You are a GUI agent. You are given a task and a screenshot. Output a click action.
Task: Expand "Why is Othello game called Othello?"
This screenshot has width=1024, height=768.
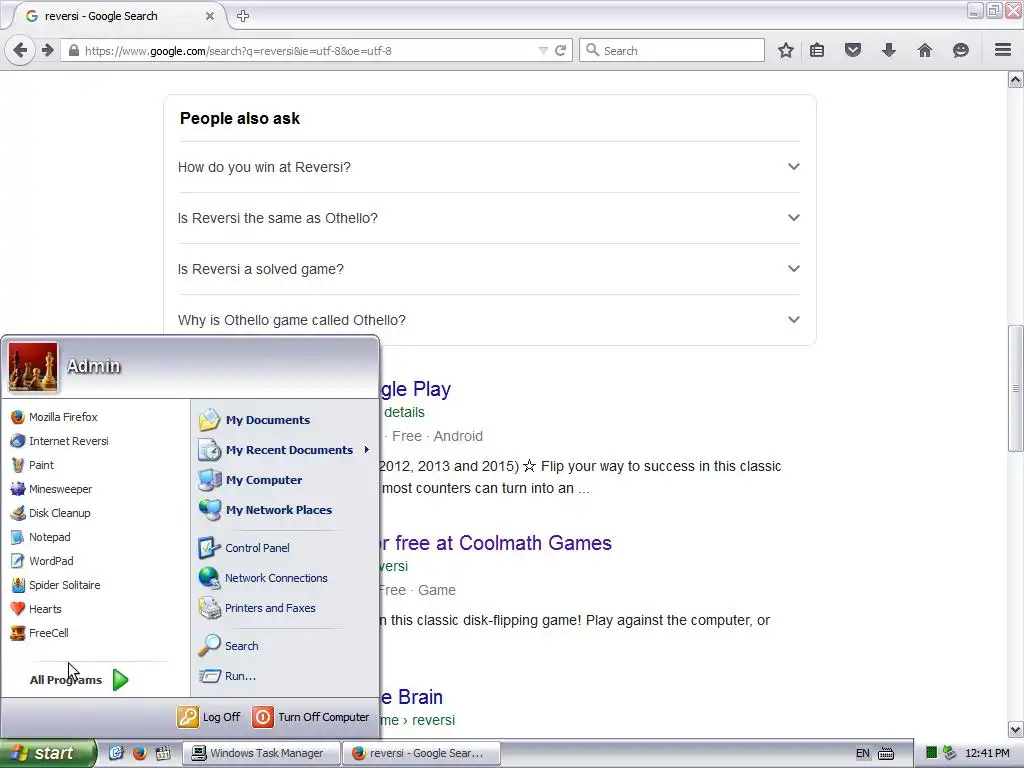489,320
